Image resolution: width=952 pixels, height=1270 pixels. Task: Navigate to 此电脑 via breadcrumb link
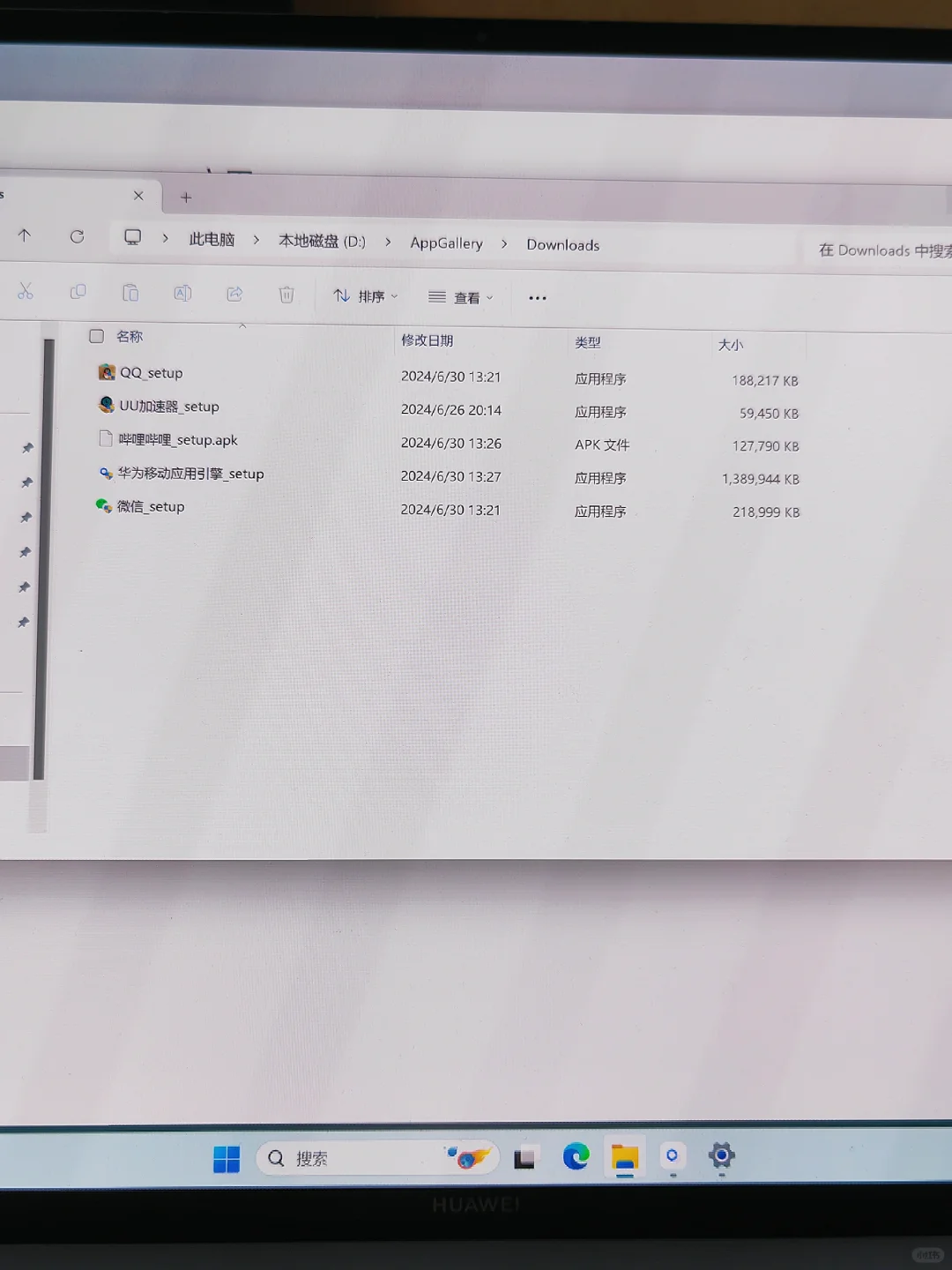(211, 240)
